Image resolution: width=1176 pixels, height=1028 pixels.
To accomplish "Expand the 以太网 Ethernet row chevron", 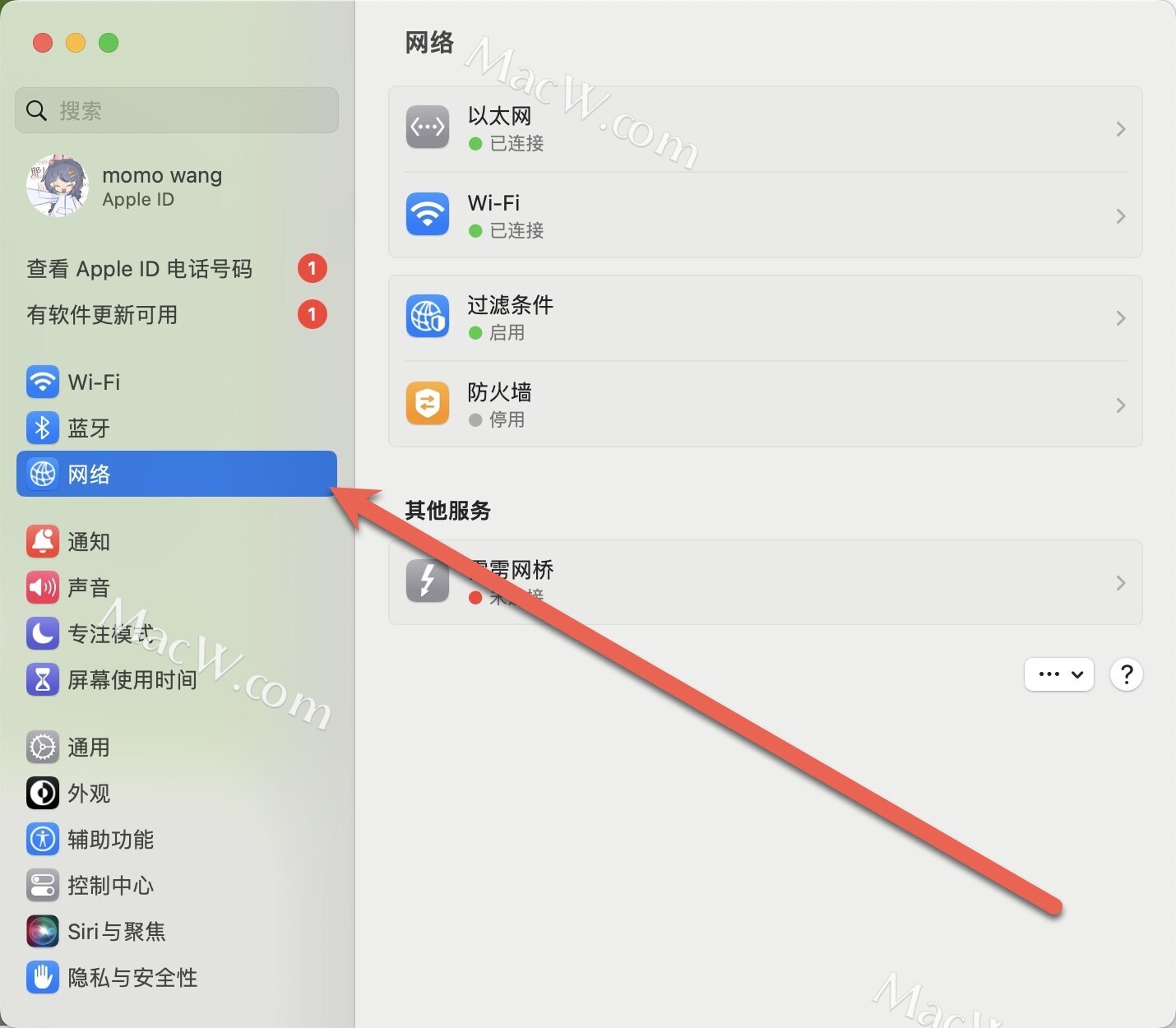I will [1120, 129].
